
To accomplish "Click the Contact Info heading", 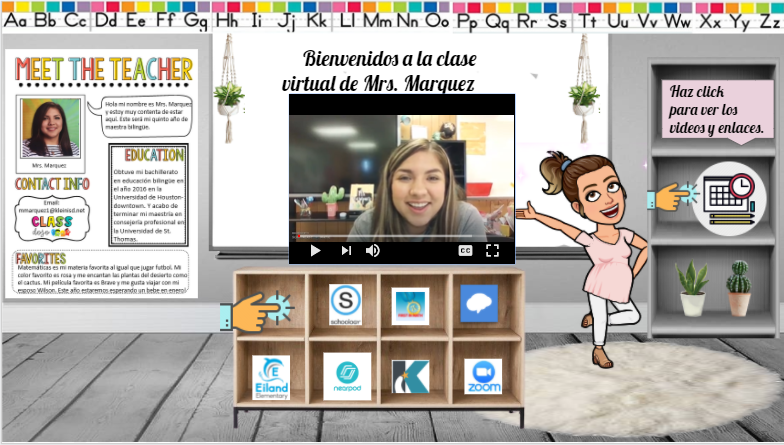I will tap(52, 184).
